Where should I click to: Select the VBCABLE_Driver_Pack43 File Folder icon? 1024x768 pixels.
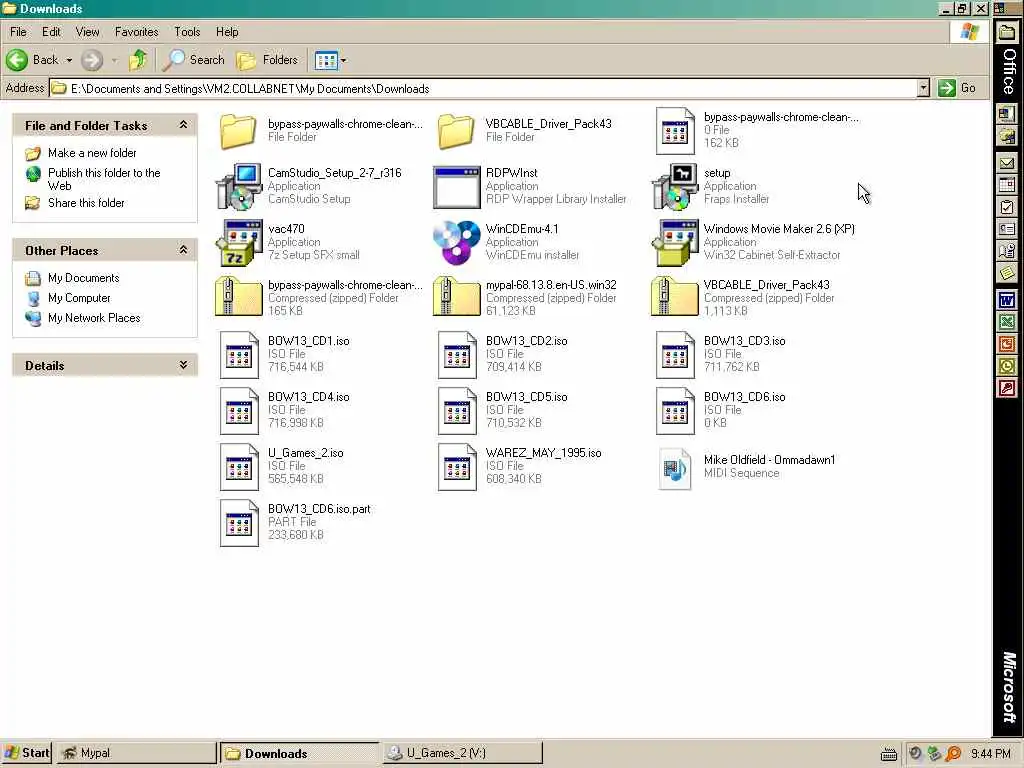456,131
